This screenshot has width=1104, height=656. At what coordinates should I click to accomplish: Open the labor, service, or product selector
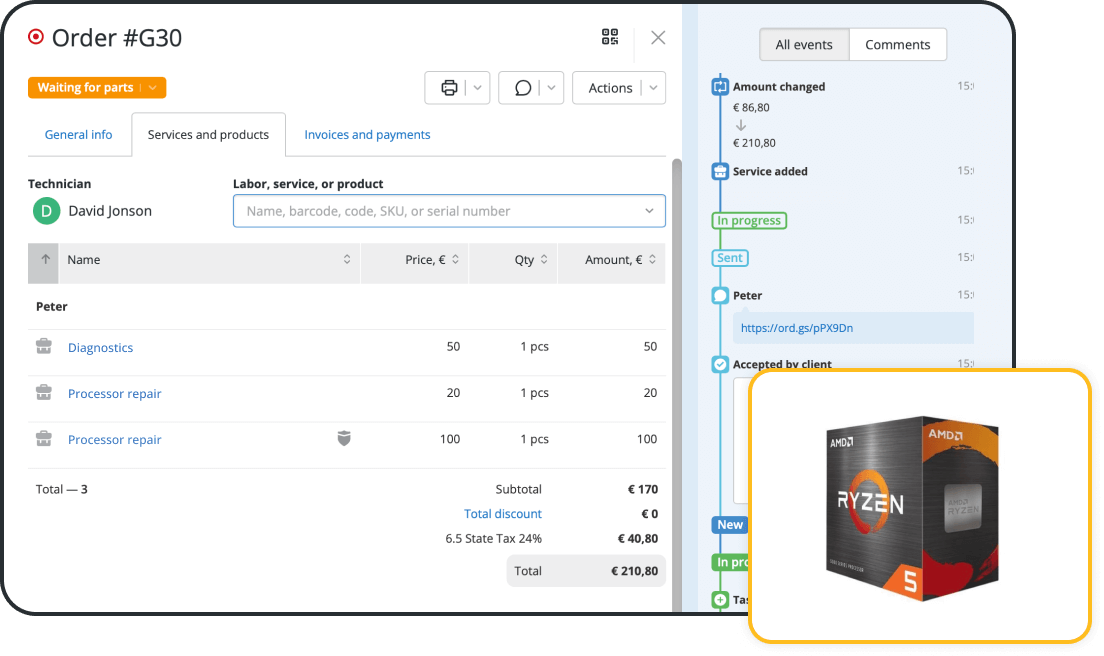[448, 211]
